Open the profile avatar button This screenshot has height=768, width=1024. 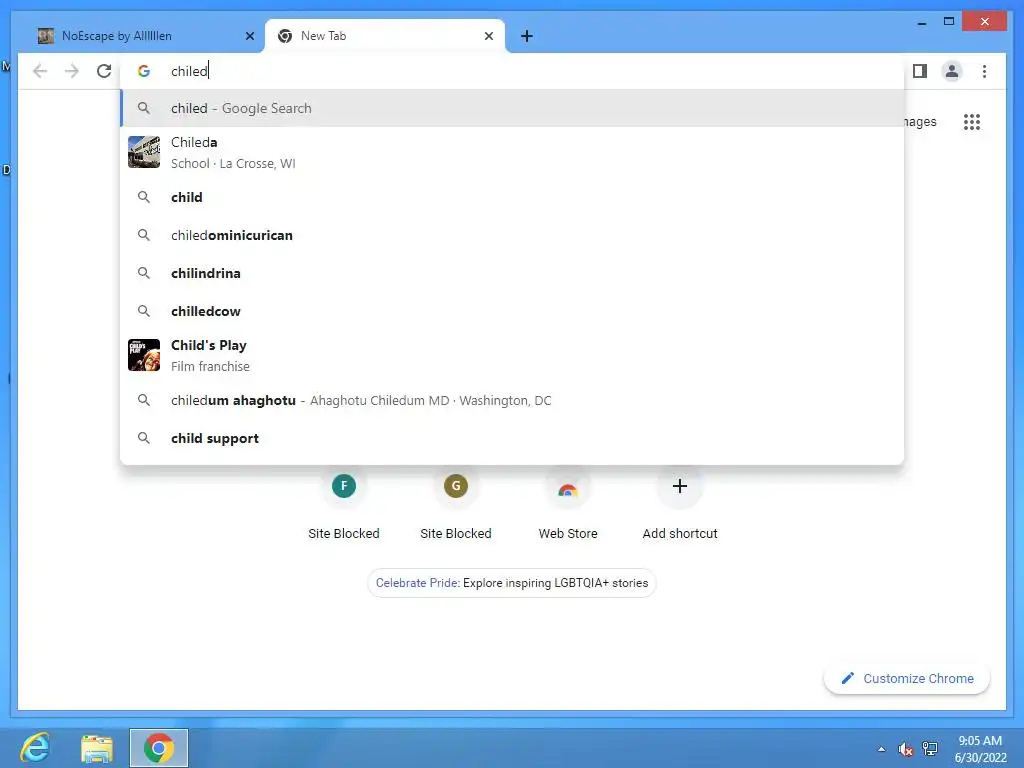coord(952,71)
